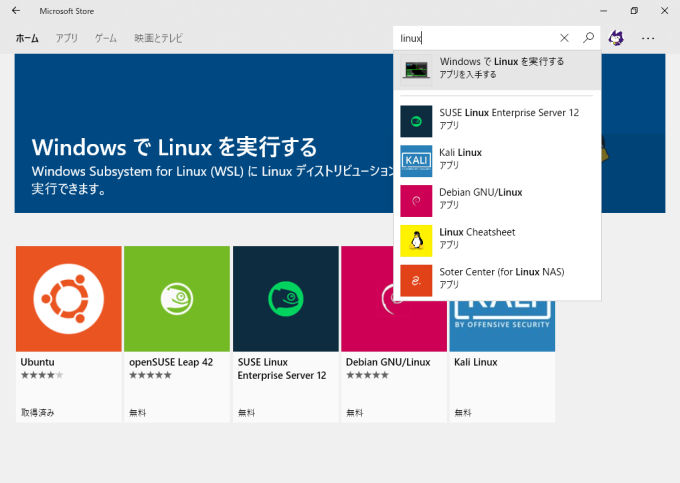Click the Debian GNU/Linux star rating
This screenshot has width=680, height=483.
(367, 375)
